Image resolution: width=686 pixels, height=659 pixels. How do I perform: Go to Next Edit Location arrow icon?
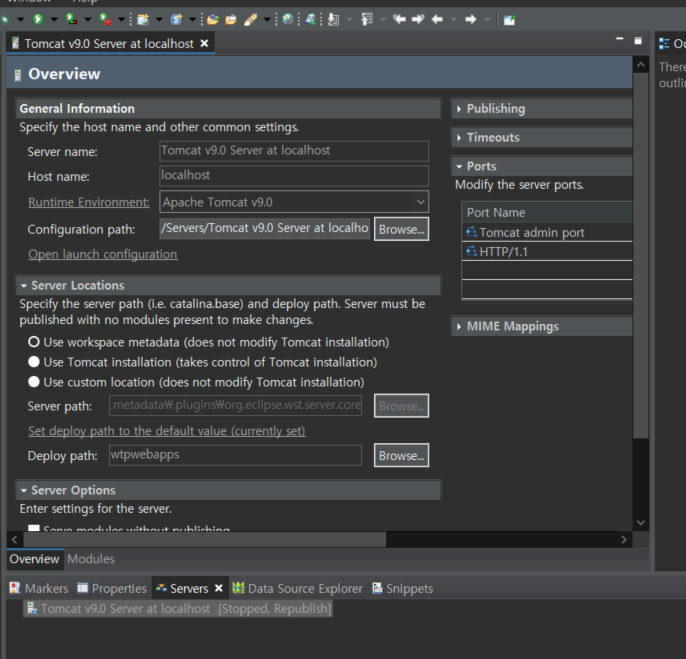[418, 19]
